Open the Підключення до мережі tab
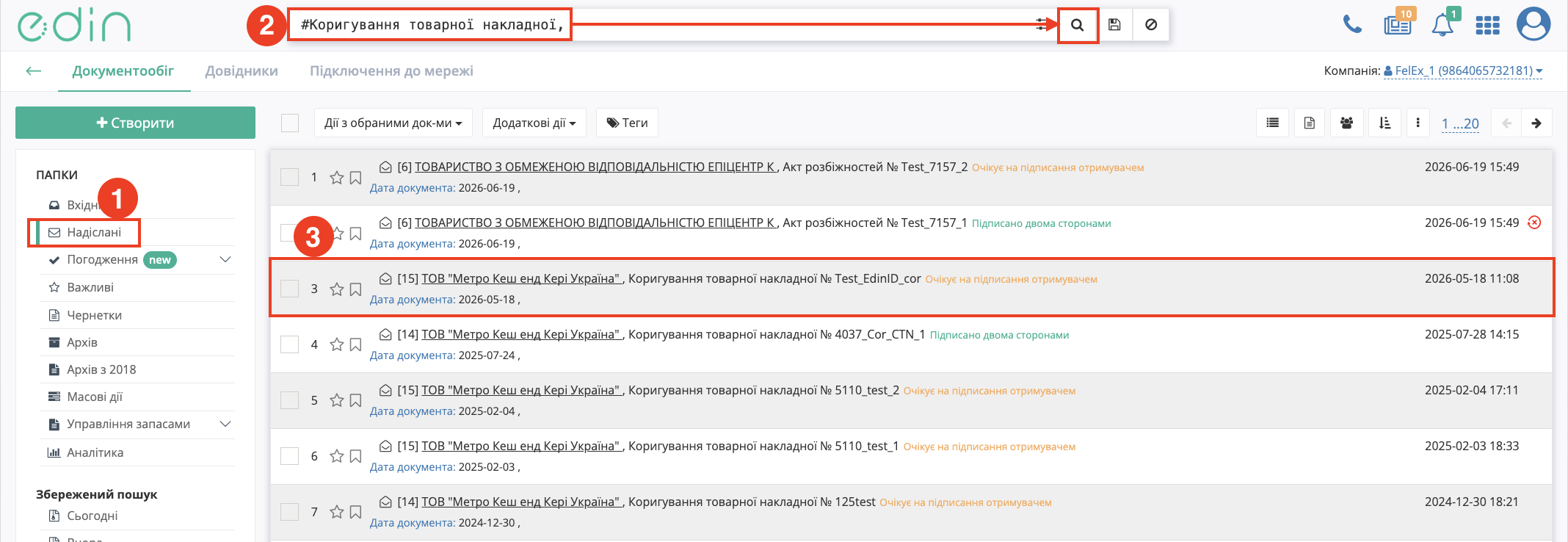1568x542 pixels. (x=391, y=71)
